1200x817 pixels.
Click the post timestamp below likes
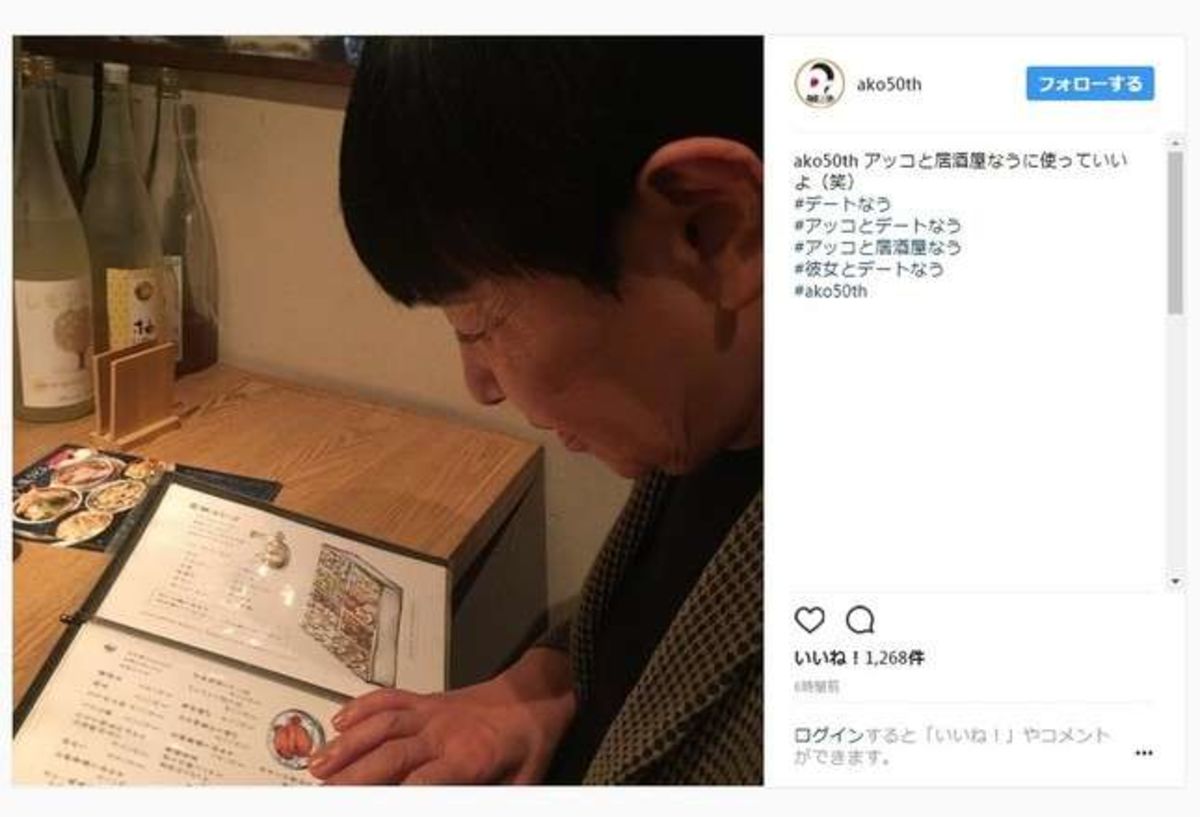(817, 688)
